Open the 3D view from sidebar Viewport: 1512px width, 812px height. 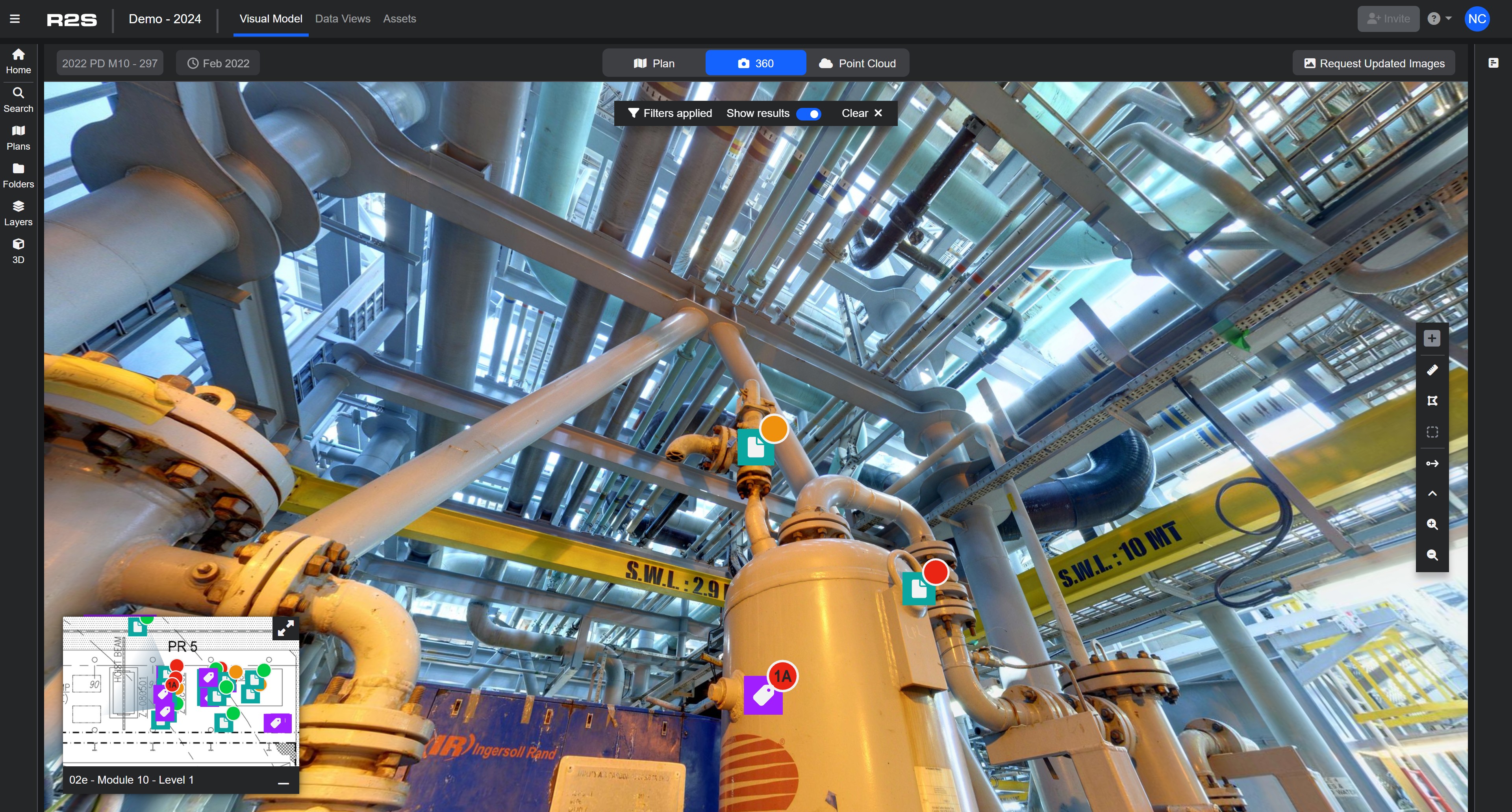coord(18,251)
